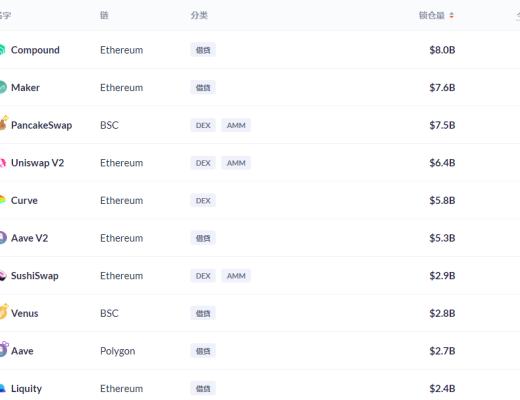This screenshot has width=520, height=400.
Task: Sort by locked value column arrows
Action: pyautogui.click(x=451, y=15)
